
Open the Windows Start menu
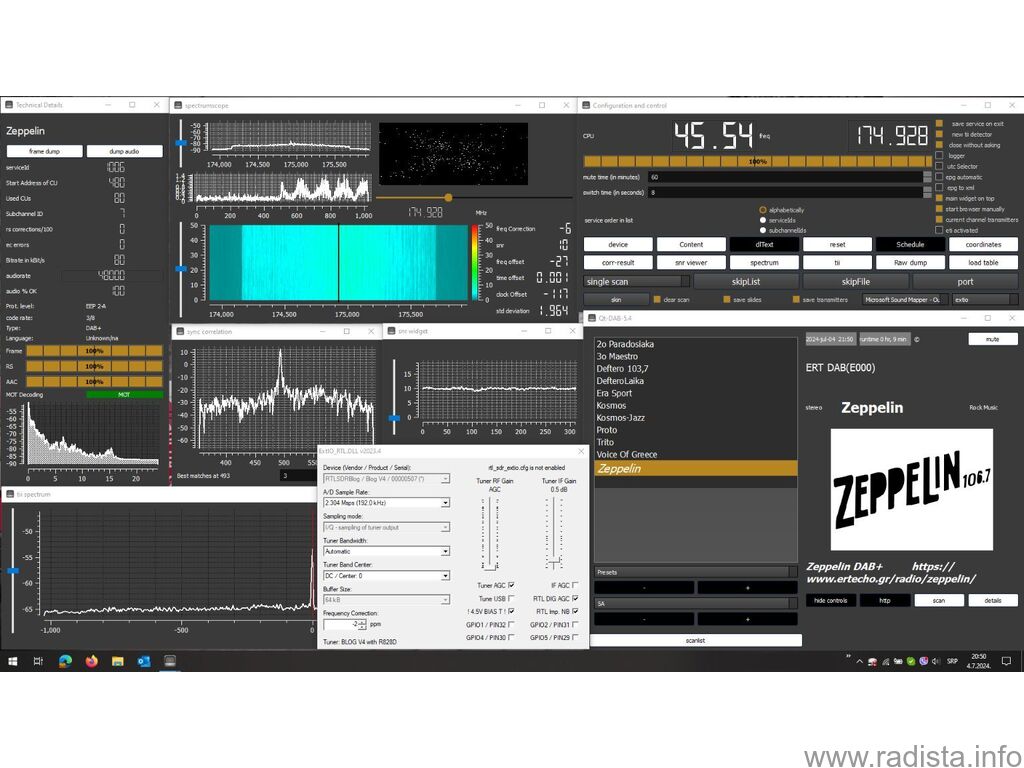point(12,661)
